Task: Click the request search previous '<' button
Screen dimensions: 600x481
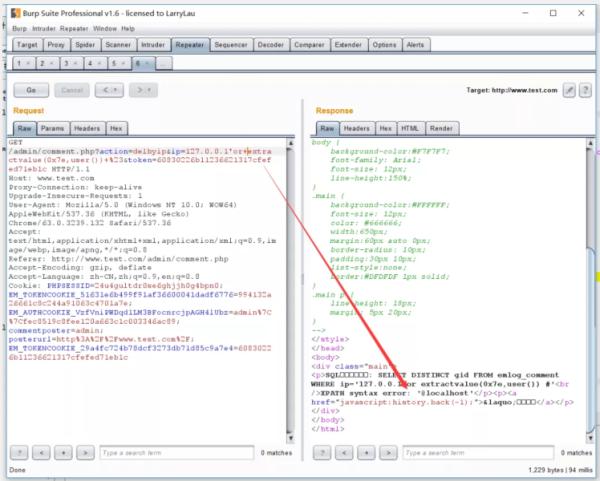Action: tap(42, 452)
